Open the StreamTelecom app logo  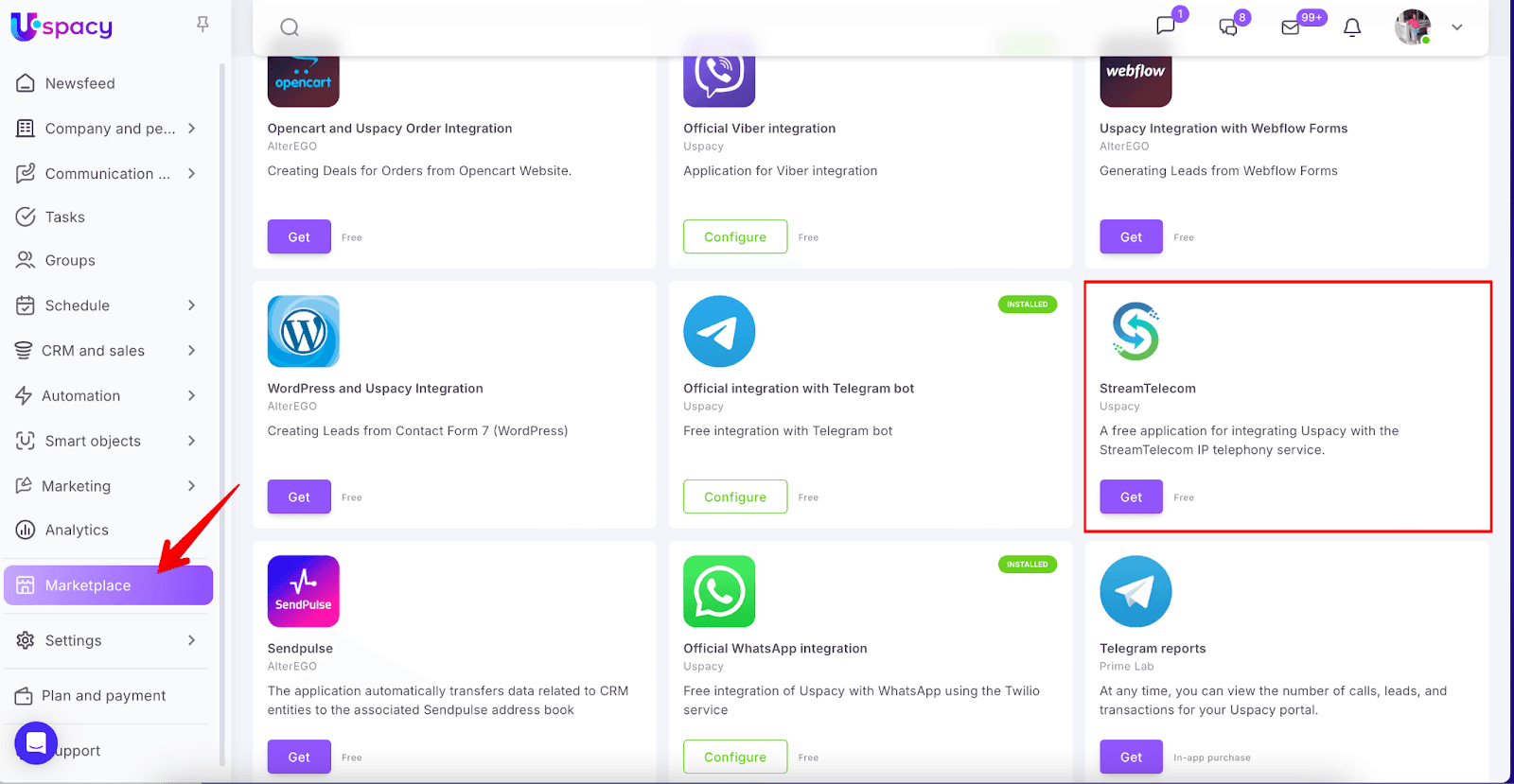click(x=1135, y=331)
